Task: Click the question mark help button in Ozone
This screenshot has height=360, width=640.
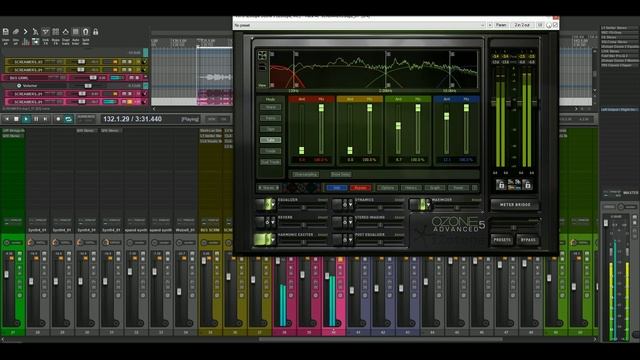Action: 474,188
